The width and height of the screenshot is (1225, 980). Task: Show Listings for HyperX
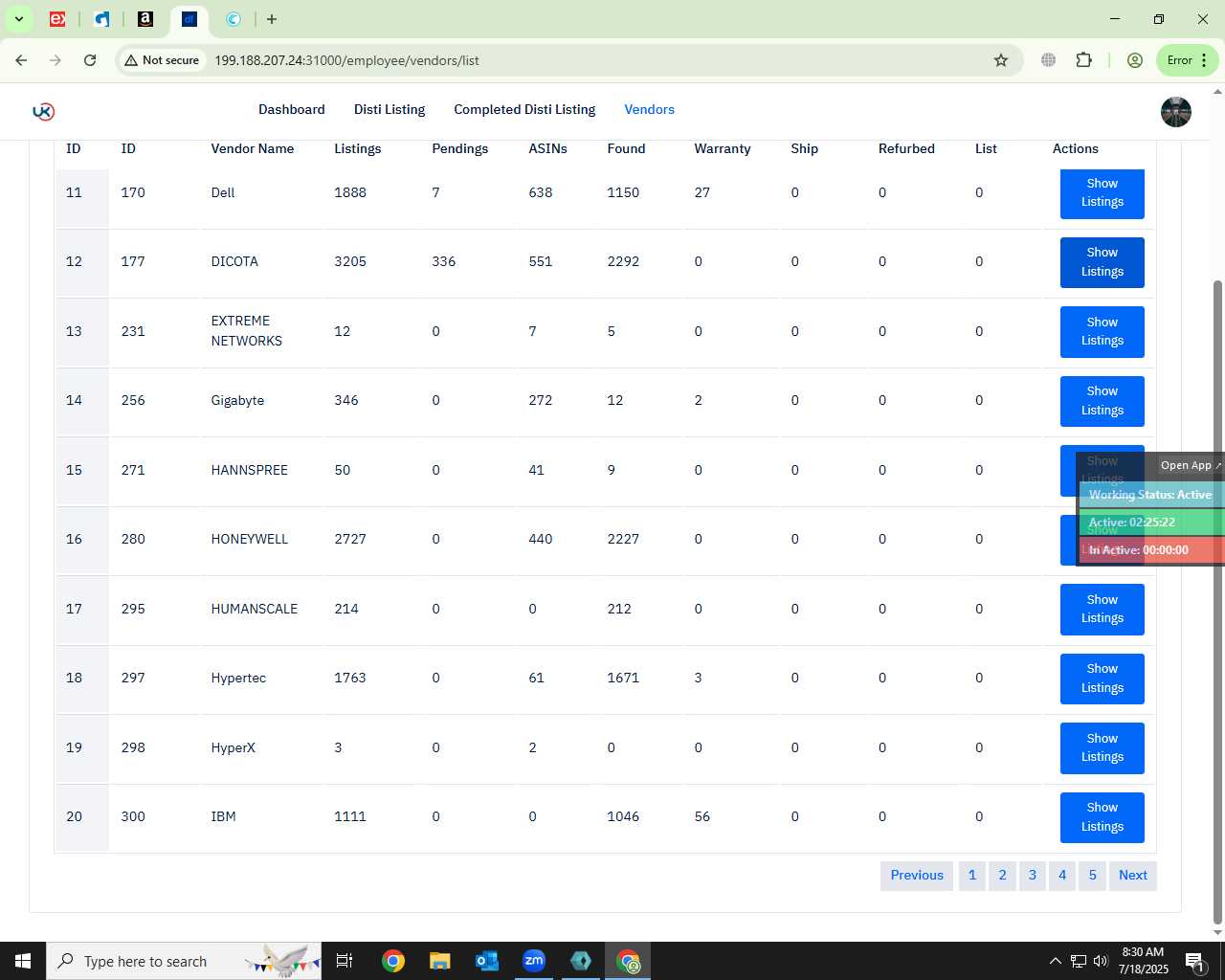click(x=1102, y=747)
